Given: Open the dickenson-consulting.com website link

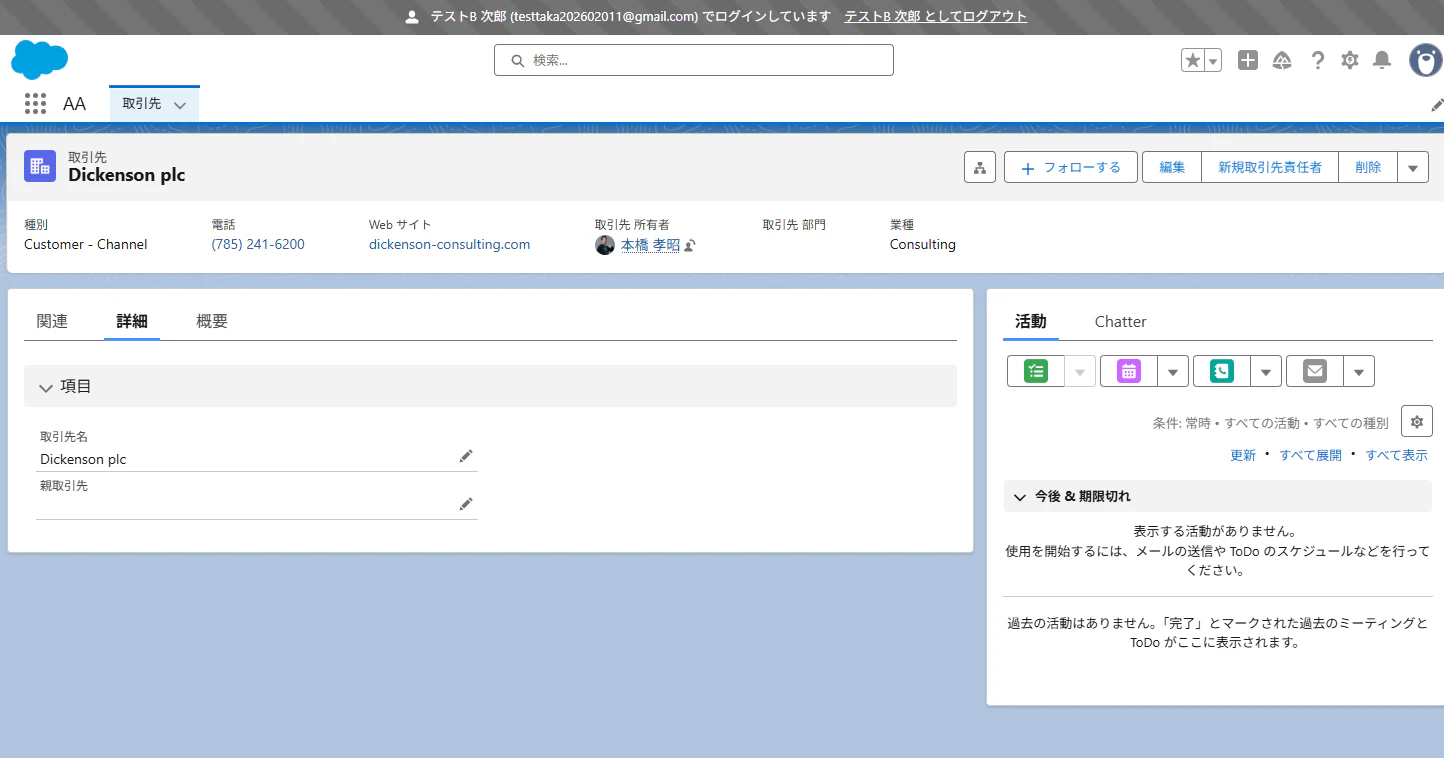Looking at the screenshot, I should [x=449, y=244].
